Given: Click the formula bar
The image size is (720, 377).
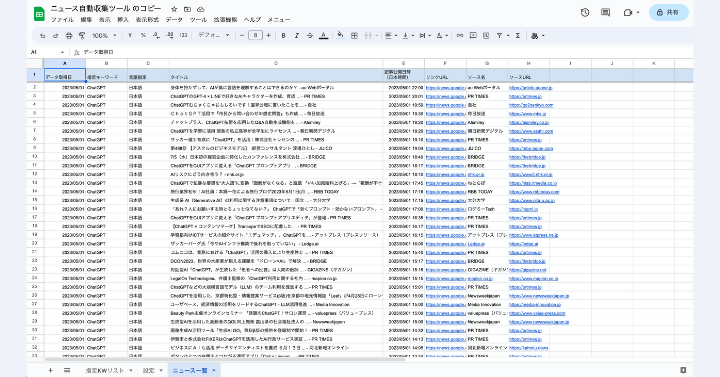Looking at the screenshot, I should pos(386,52).
